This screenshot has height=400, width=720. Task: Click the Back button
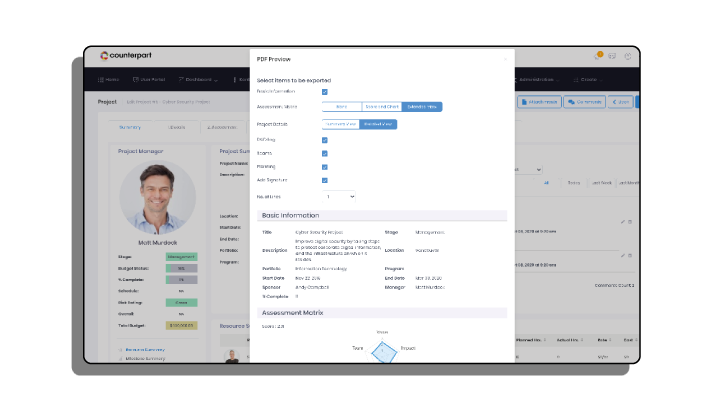tap(620, 102)
